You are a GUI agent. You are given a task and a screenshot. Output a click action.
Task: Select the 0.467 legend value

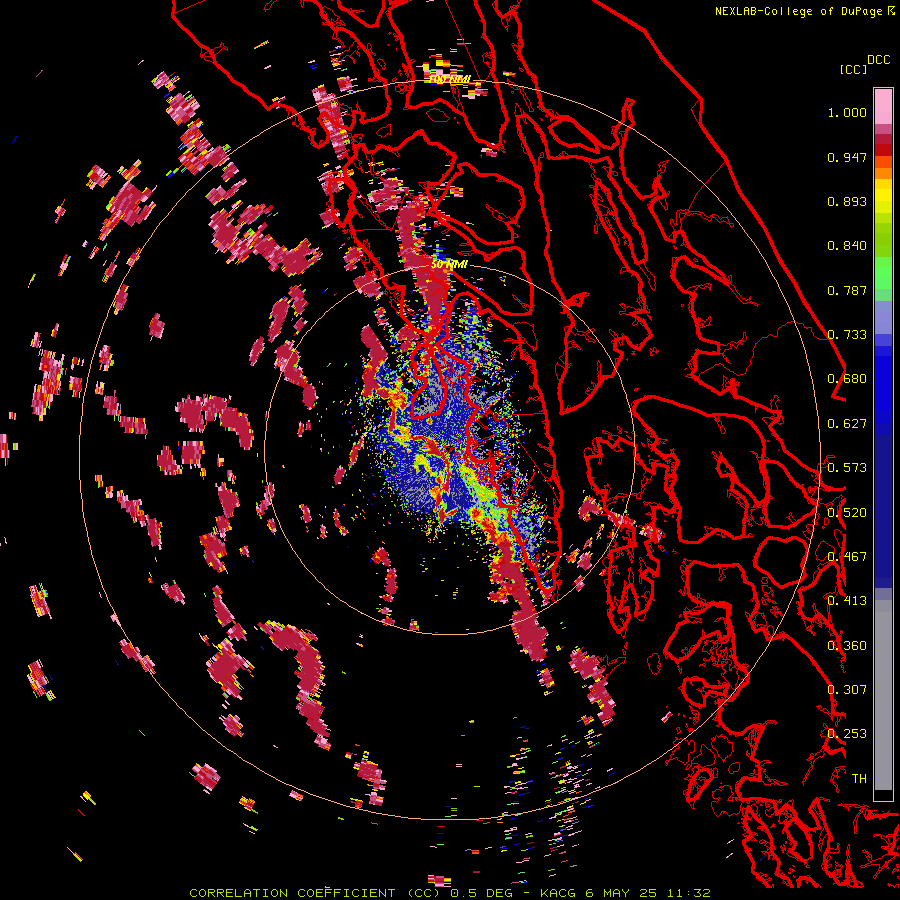pos(847,557)
